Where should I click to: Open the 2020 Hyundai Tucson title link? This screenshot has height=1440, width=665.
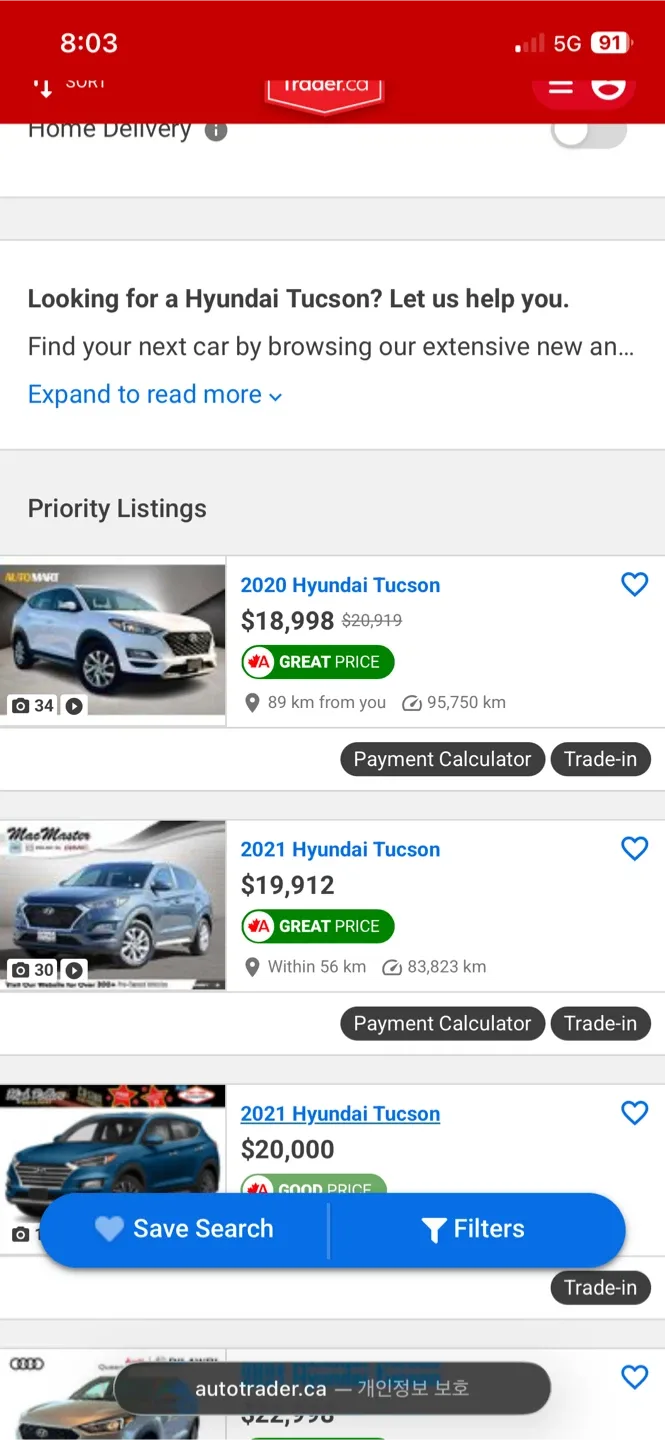pos(340,585)
